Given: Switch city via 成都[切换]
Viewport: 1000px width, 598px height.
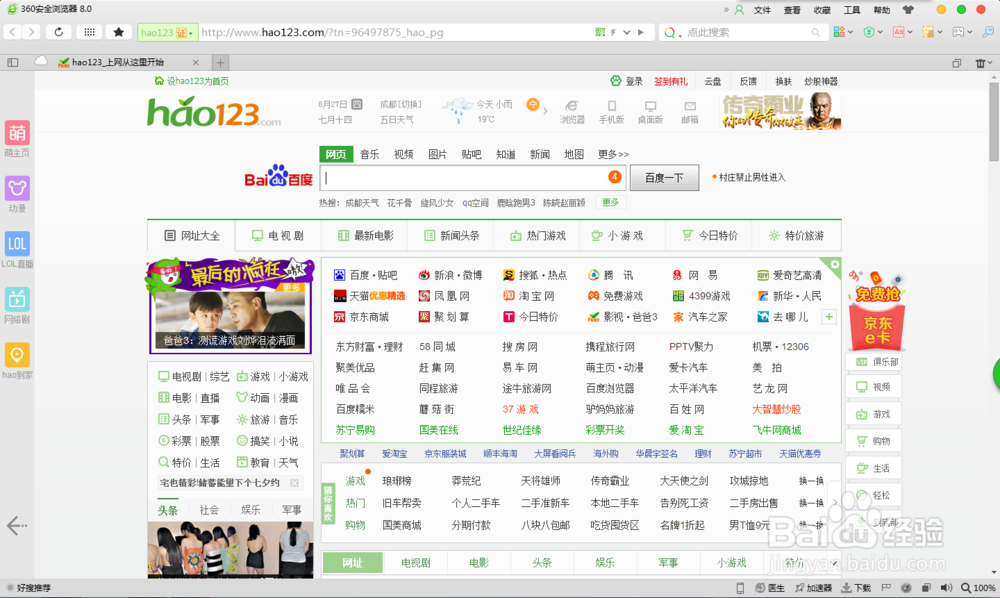Looking at the screenshot, I should coord(401,104).
